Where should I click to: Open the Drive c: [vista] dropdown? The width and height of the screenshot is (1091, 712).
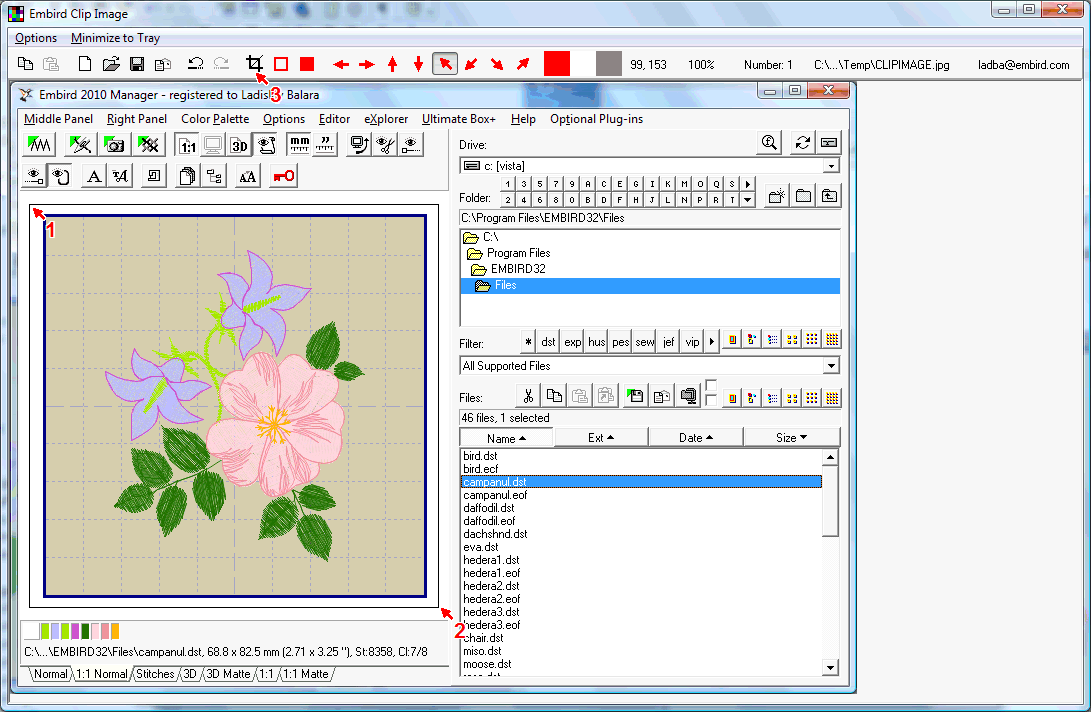(831, 166)
